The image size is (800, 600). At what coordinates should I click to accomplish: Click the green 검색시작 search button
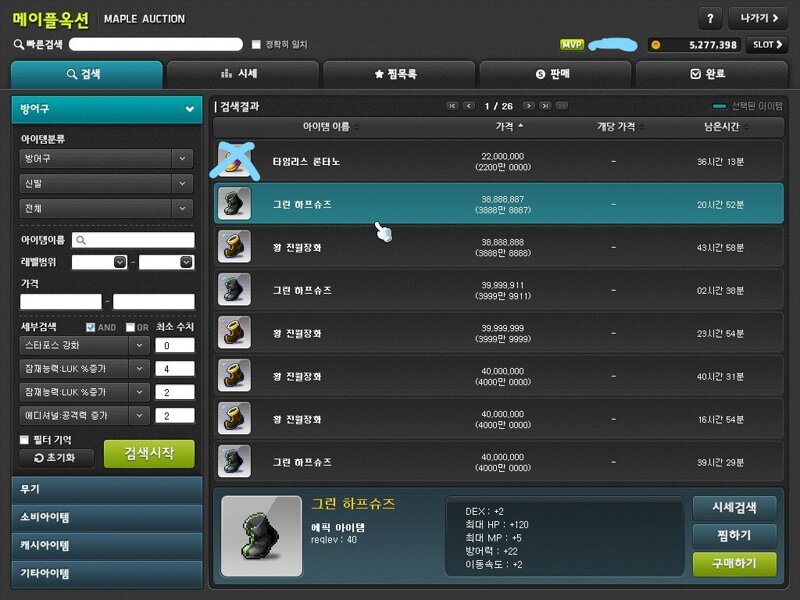(149, 454)
